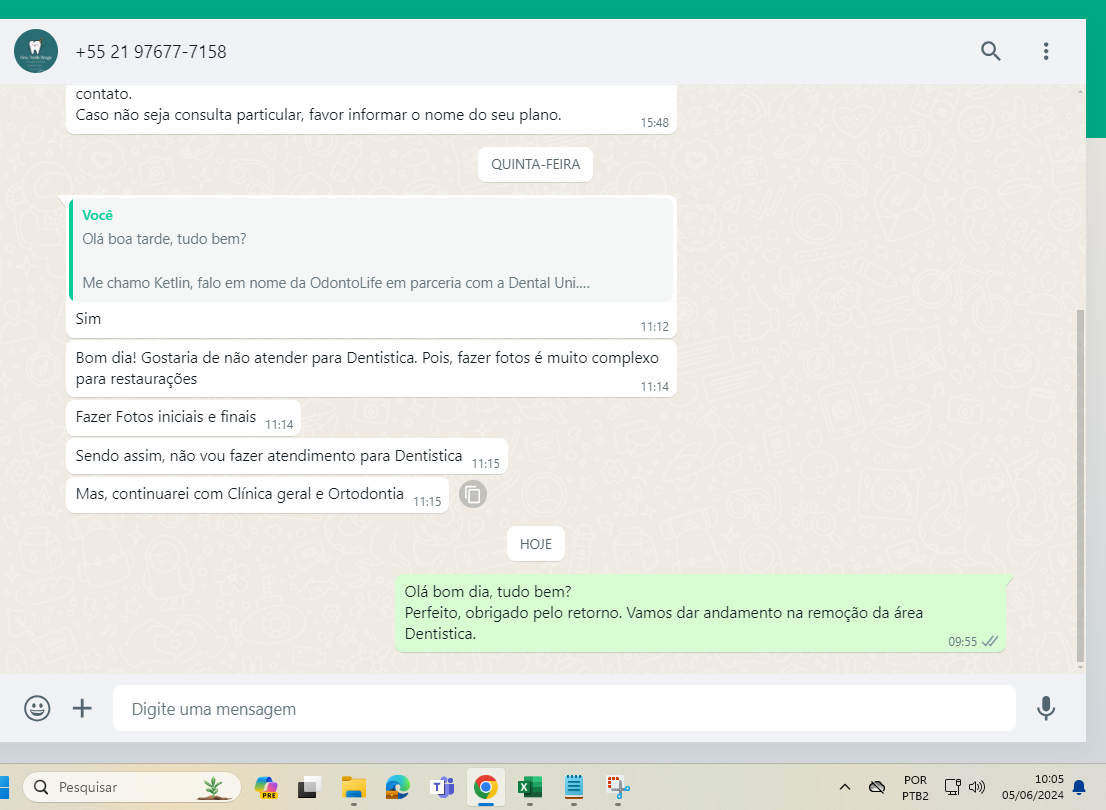Jump to the quoted 'Você' message
Screen dimensions: 1106x810
point(370,250)
